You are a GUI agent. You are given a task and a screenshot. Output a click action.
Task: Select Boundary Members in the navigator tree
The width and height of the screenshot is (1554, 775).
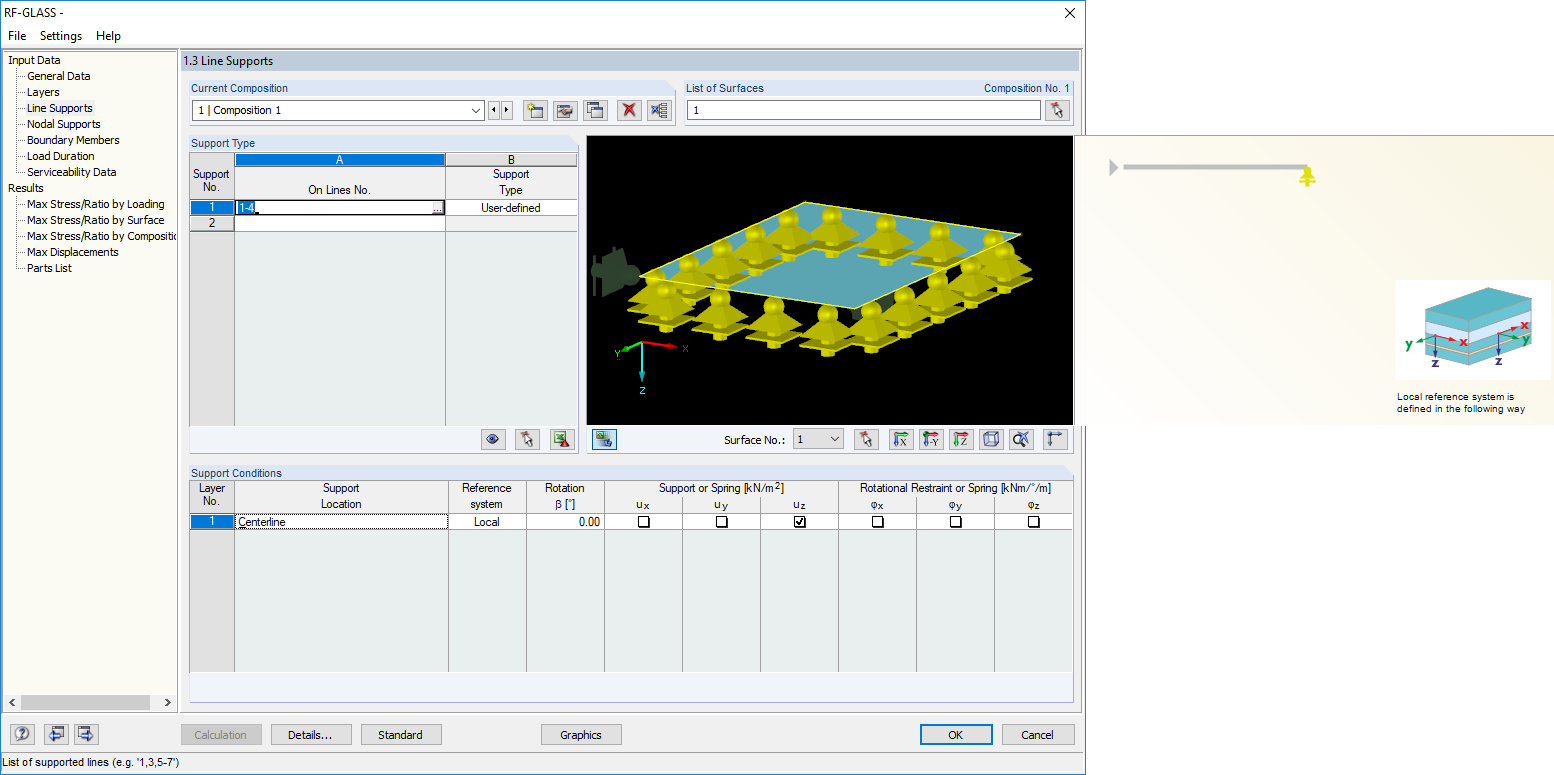click(73, 140)
